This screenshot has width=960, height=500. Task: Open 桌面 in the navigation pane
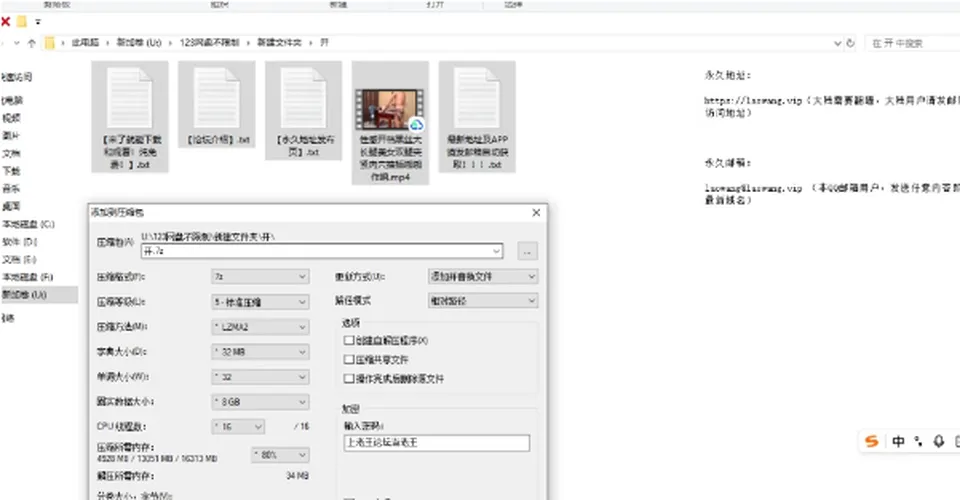pyautogui.click(x=11, y=206)
